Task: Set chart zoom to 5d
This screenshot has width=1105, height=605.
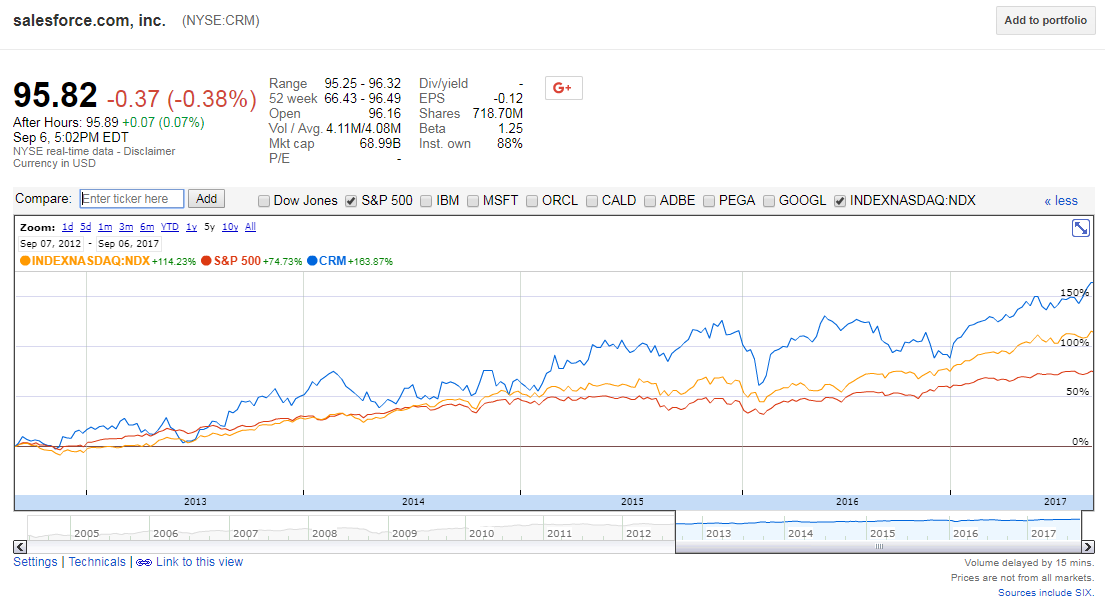Action: (x=85, y=227)
